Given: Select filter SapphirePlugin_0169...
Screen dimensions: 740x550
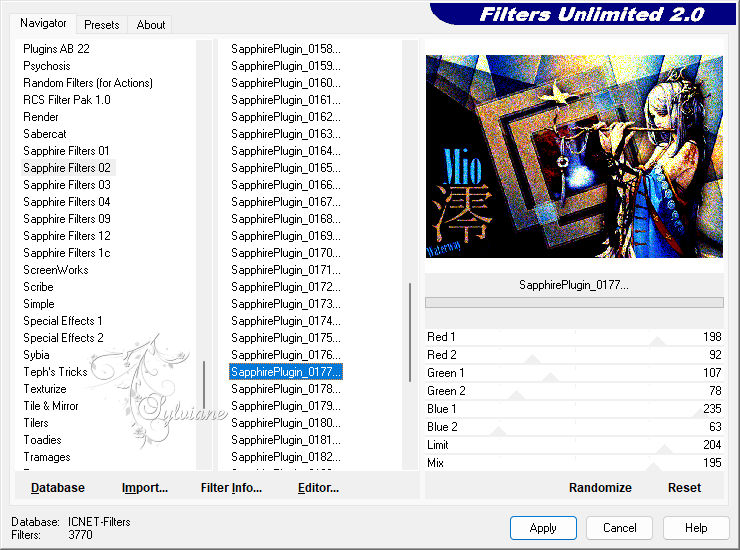Looking at the screenshot, I should point(286,236).
